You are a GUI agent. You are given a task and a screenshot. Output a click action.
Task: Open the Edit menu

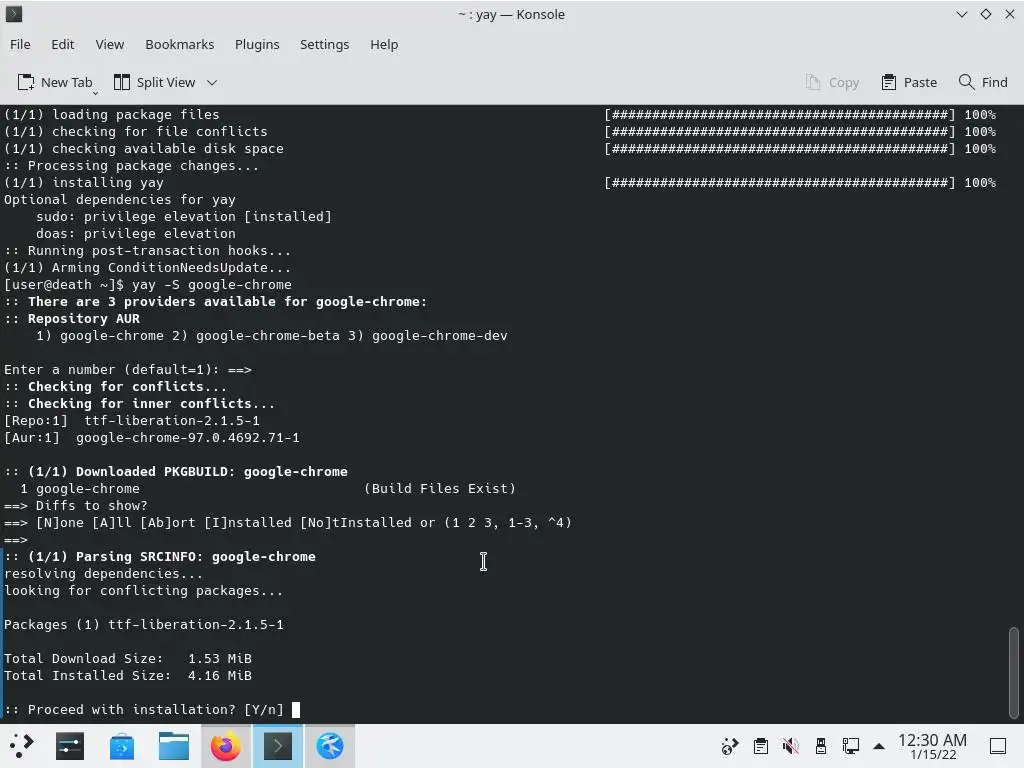[x=63, y=44]
